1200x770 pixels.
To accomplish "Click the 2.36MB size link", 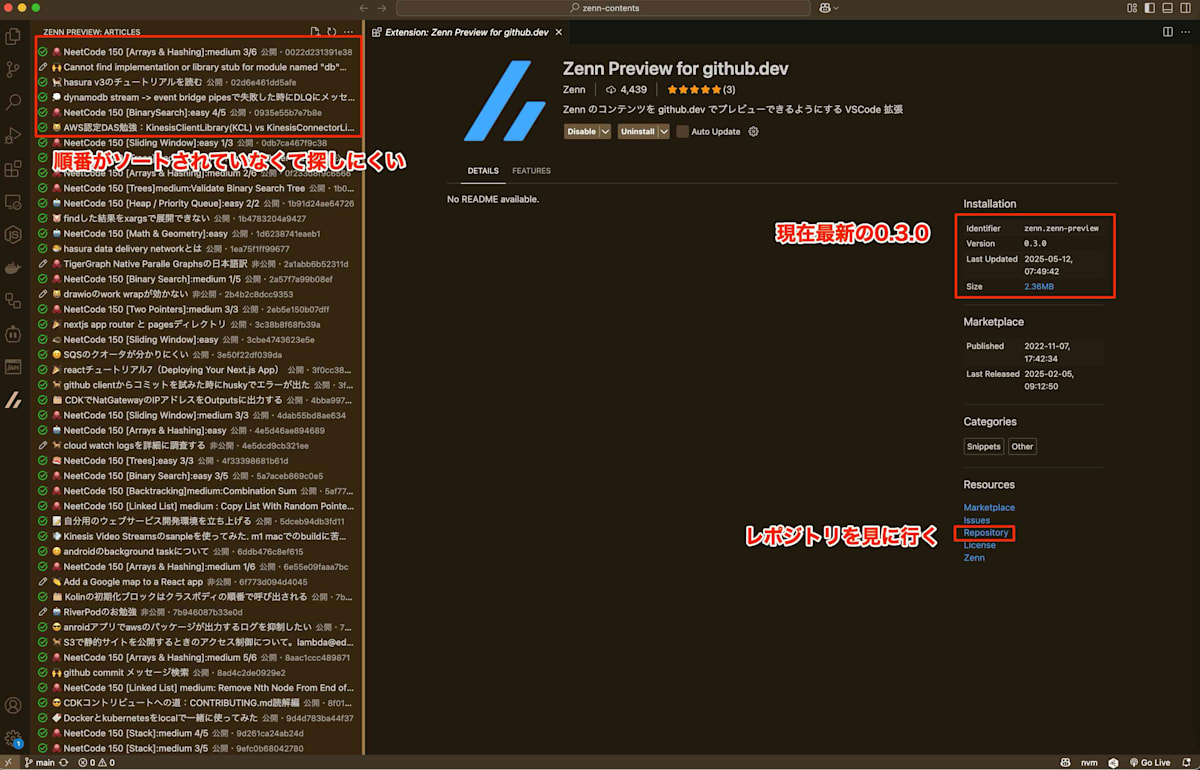I will pyautogui.click(x=1039, y=287).
